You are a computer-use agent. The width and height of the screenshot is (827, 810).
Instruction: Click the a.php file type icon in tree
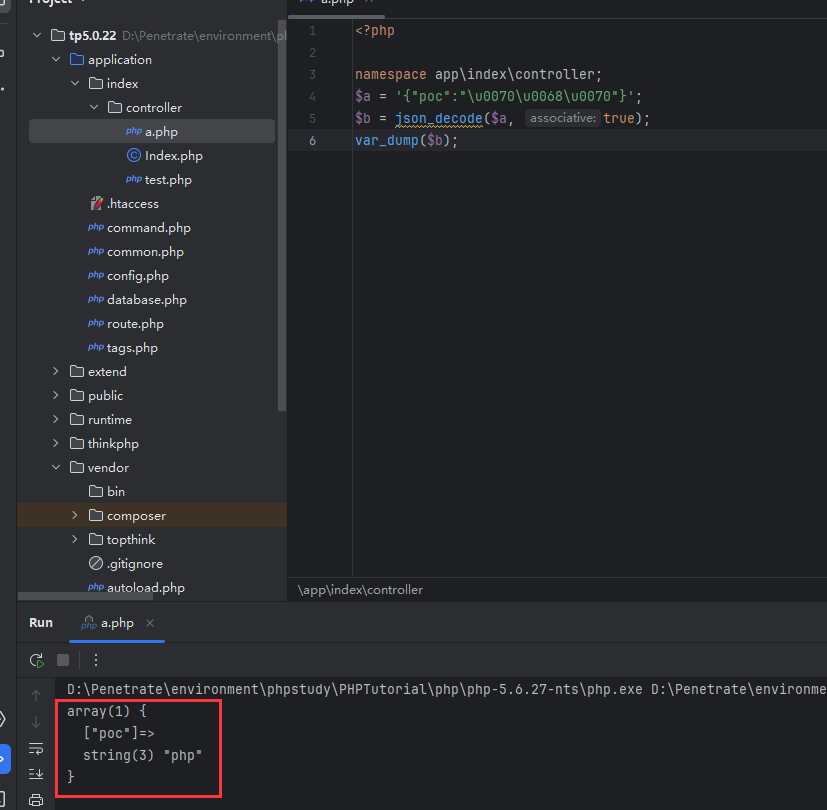pyautogui.click(x=134, y=131)
